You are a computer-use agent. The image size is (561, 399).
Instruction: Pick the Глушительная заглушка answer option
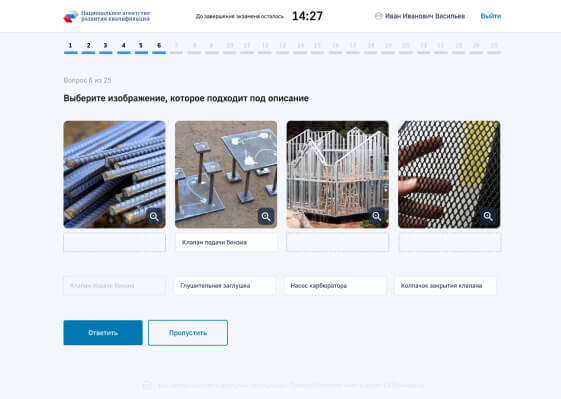(x=225, y=286)
